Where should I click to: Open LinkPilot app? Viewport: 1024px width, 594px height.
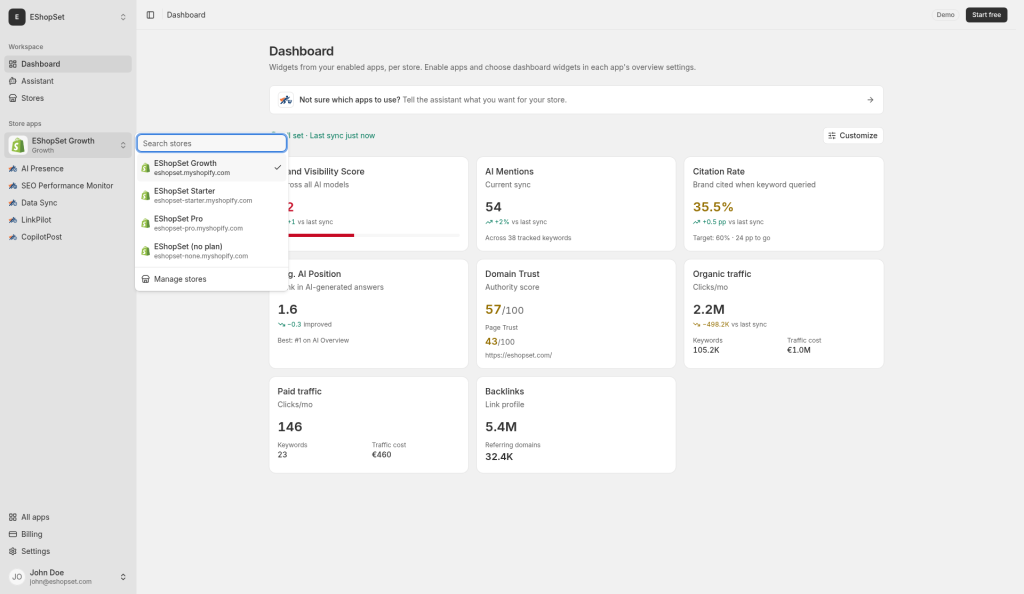pyautogui.click(x=68, y=220)
